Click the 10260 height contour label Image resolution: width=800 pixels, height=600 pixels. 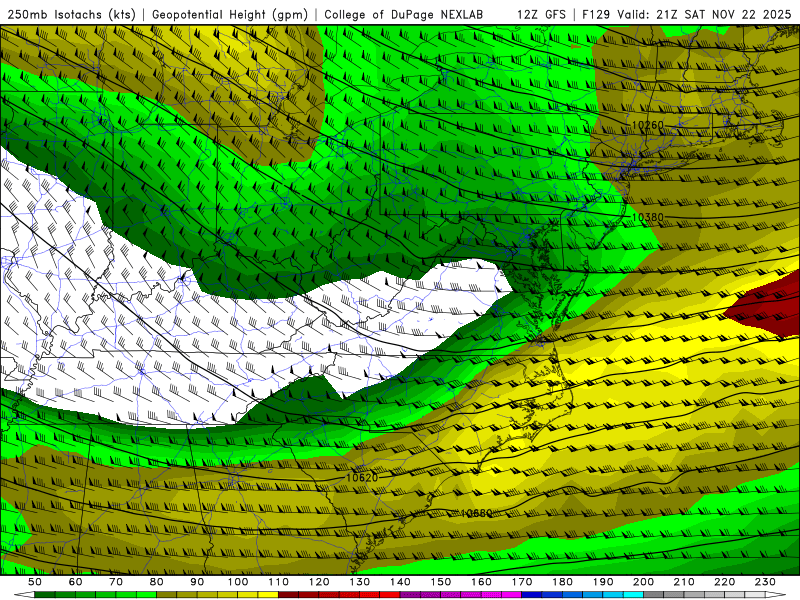pyautogui.click(x=647, y=125)
